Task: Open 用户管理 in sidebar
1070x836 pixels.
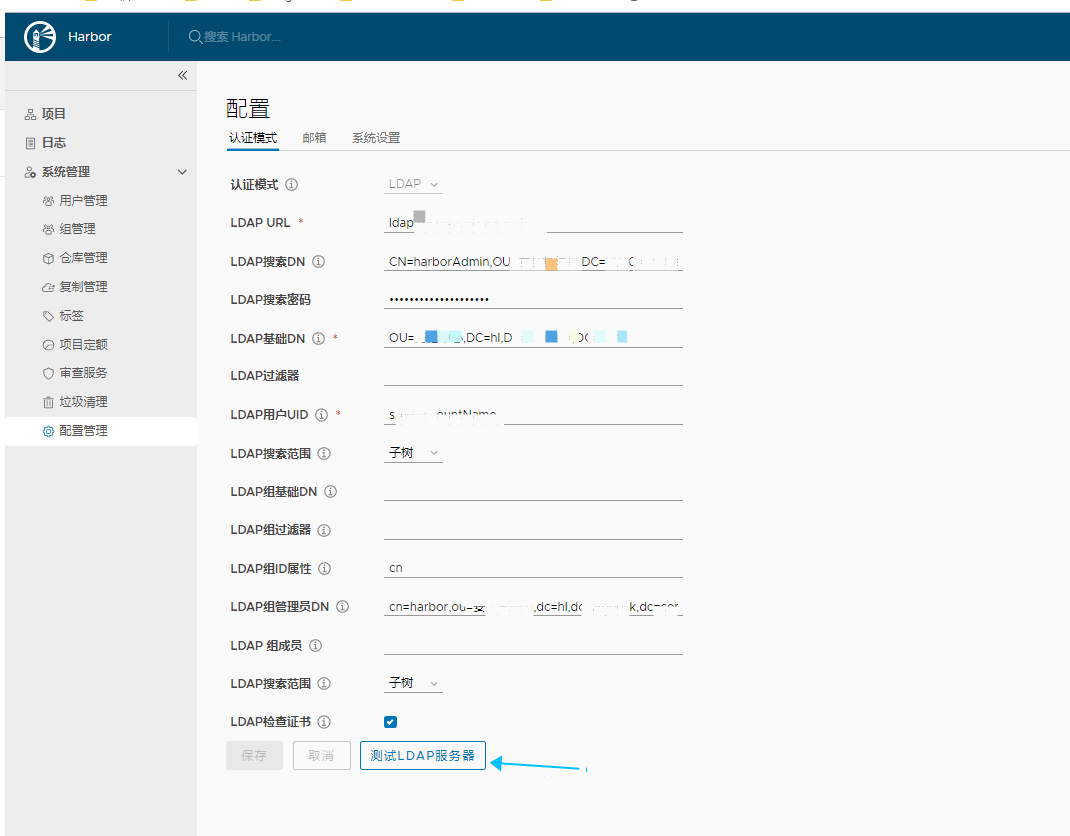Action: coord(83,201)
